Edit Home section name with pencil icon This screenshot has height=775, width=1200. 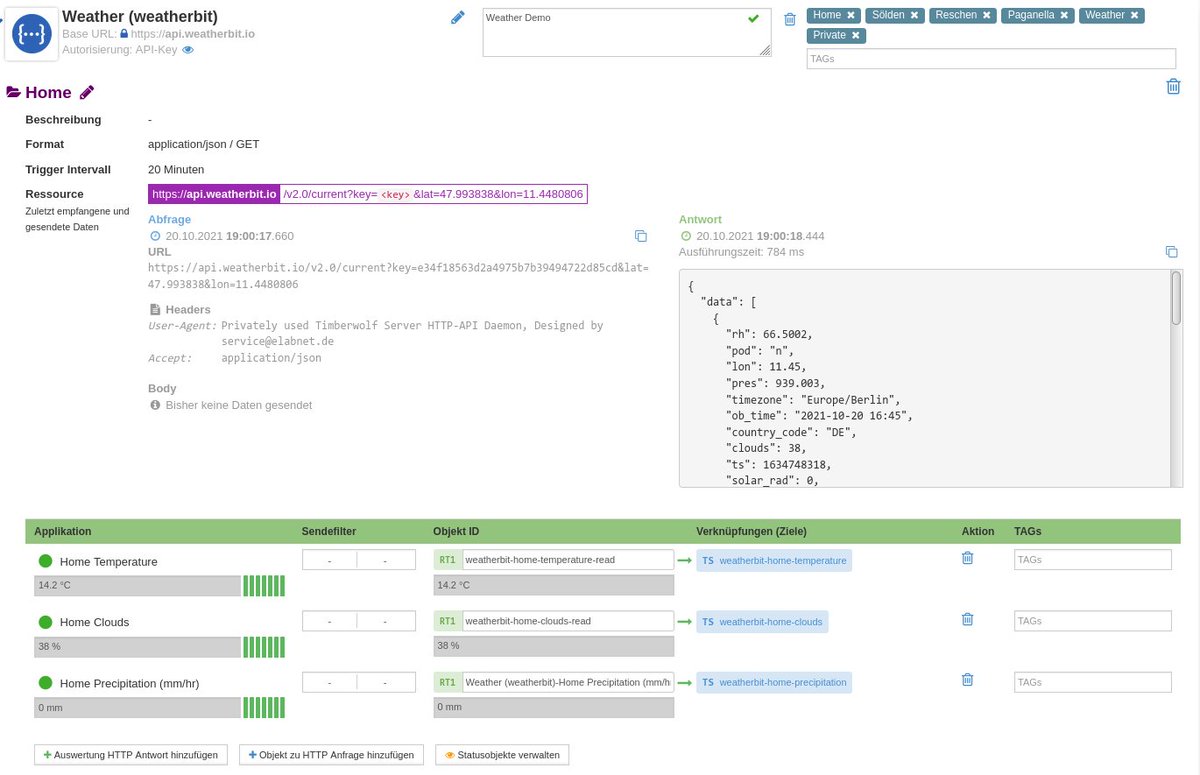[x=87, y=92]
